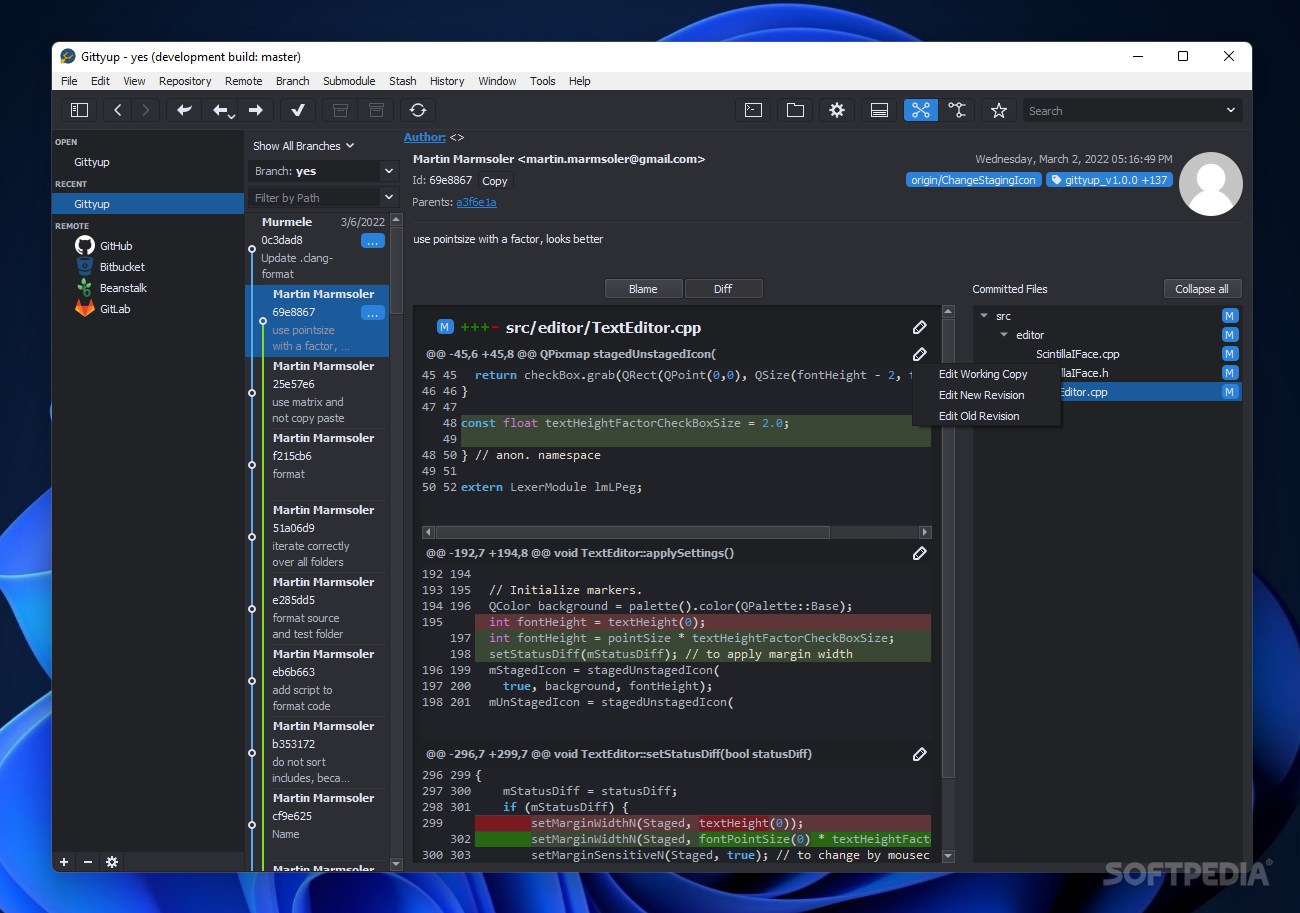
Task: Switch to the Diff view
Action: (723, 289)
